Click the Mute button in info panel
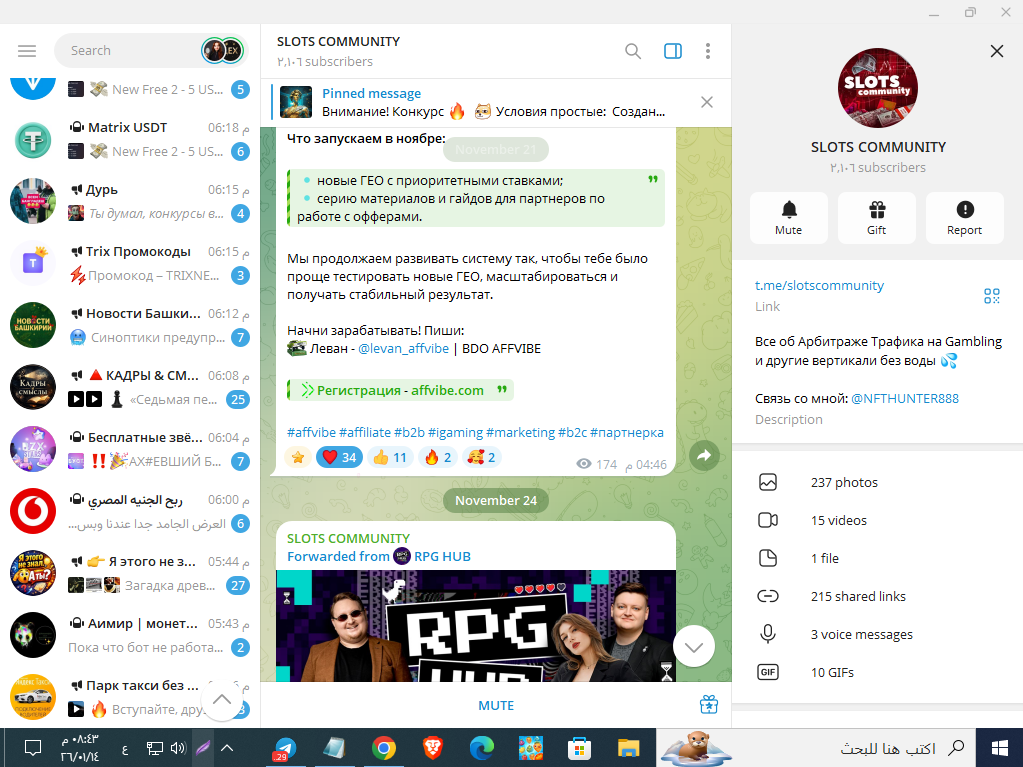This screenshot has width=1023, height=767. click(x=789, y=218)
